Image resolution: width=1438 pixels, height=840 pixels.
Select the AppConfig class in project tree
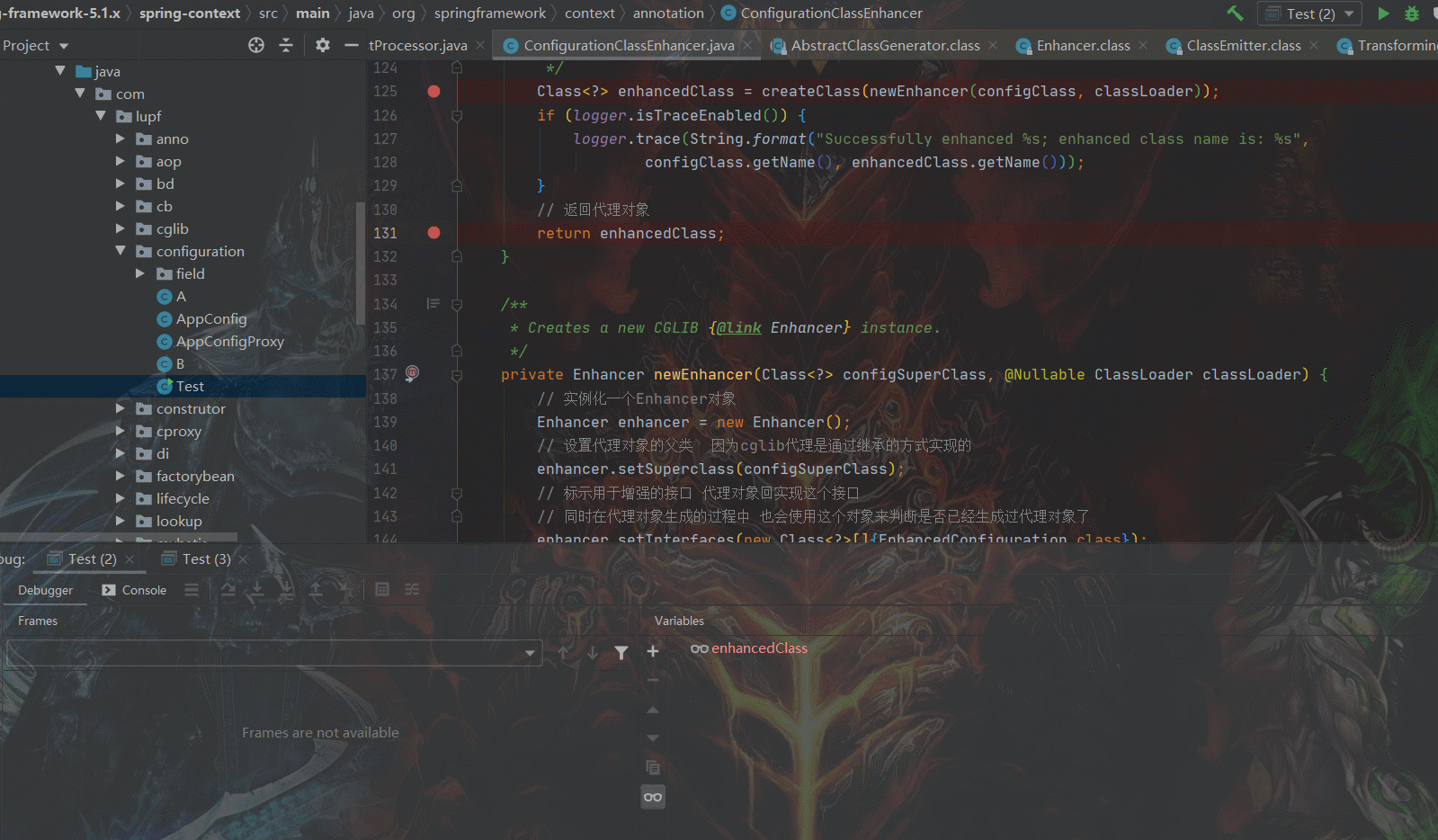(211, 318)
